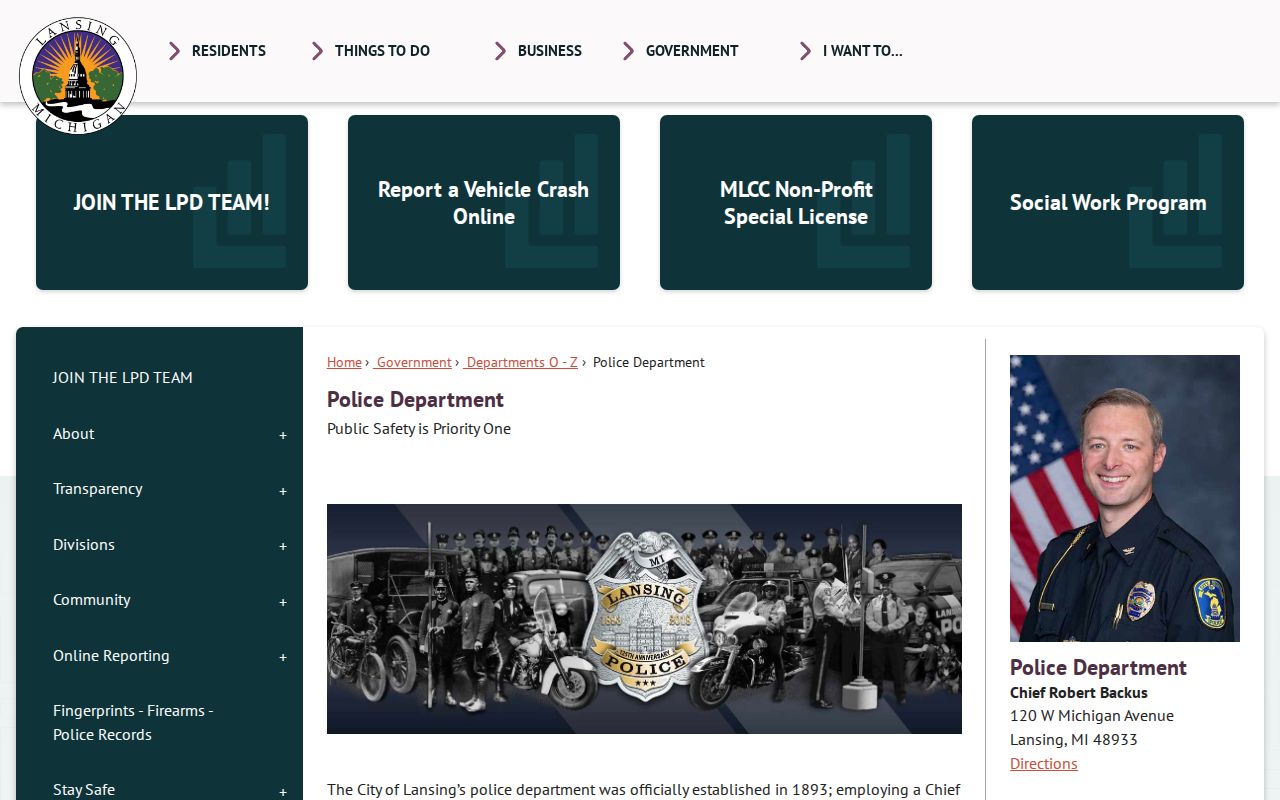Open the Online Reporting sidebar link
The width and height of the screenshot is (1280, 800).
tap(111, 656)
